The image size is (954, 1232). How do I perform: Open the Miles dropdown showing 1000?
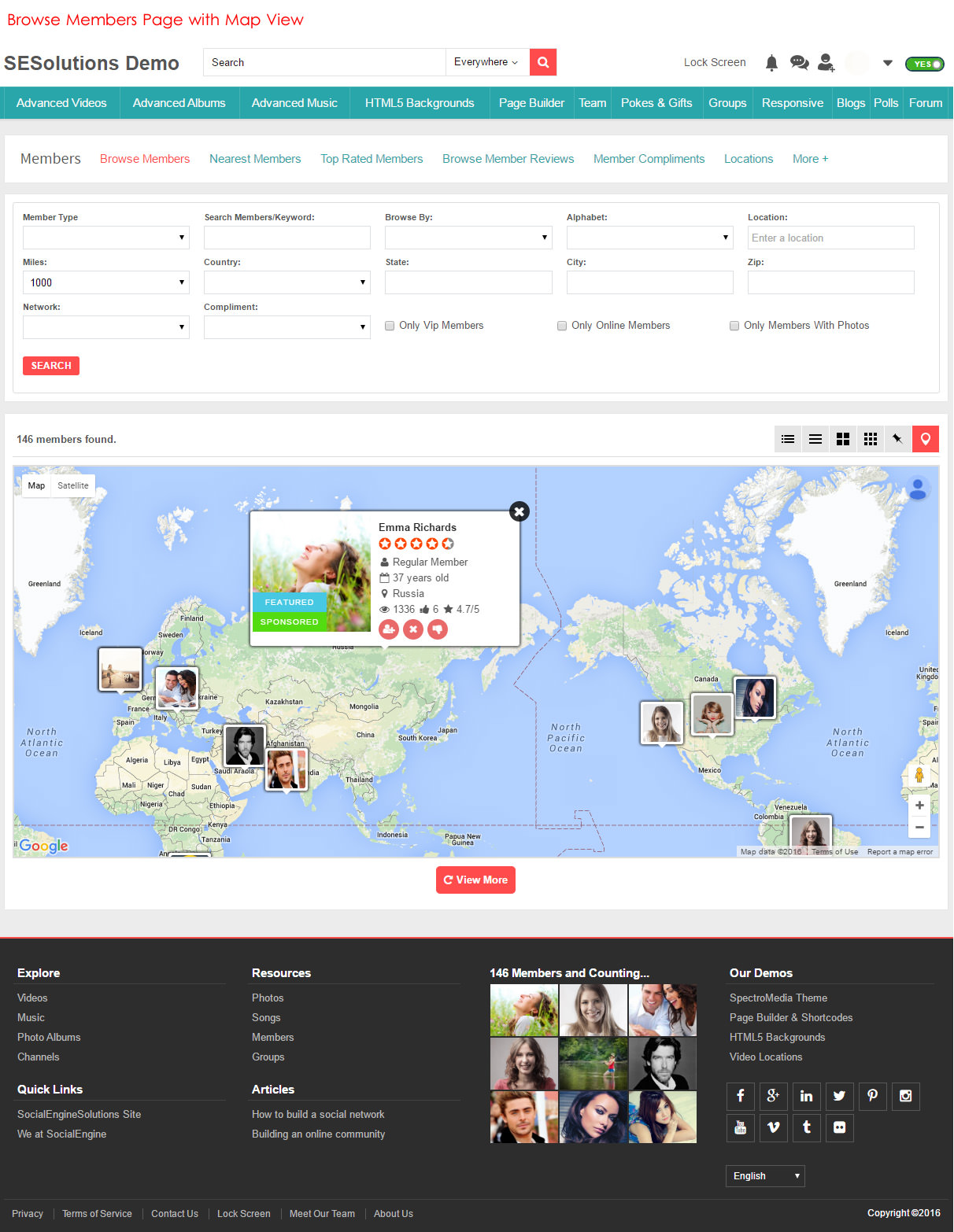105,282
